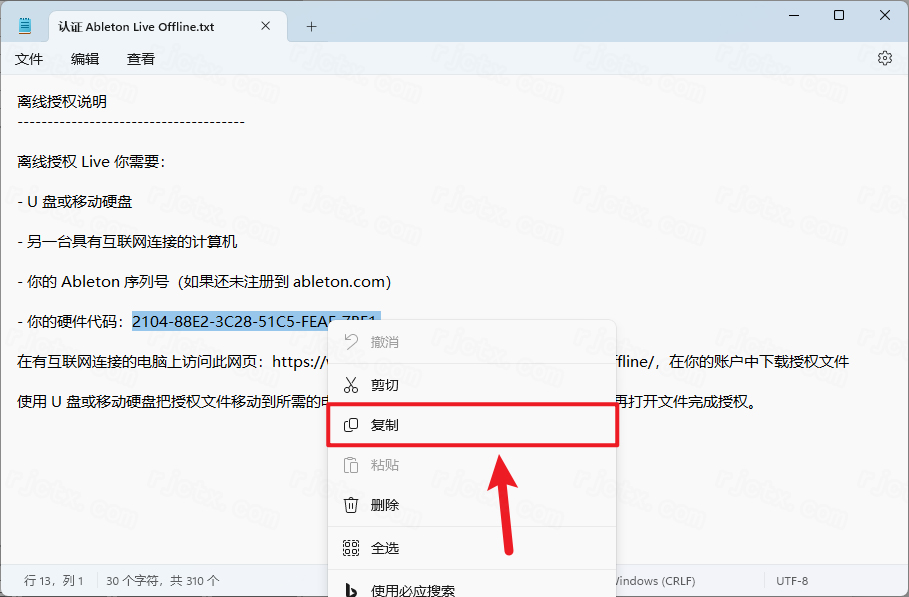This screenshot has width=909, height=597.
Task: Open Notepad settings via the gear icon
Action: (x=884, y=59)
